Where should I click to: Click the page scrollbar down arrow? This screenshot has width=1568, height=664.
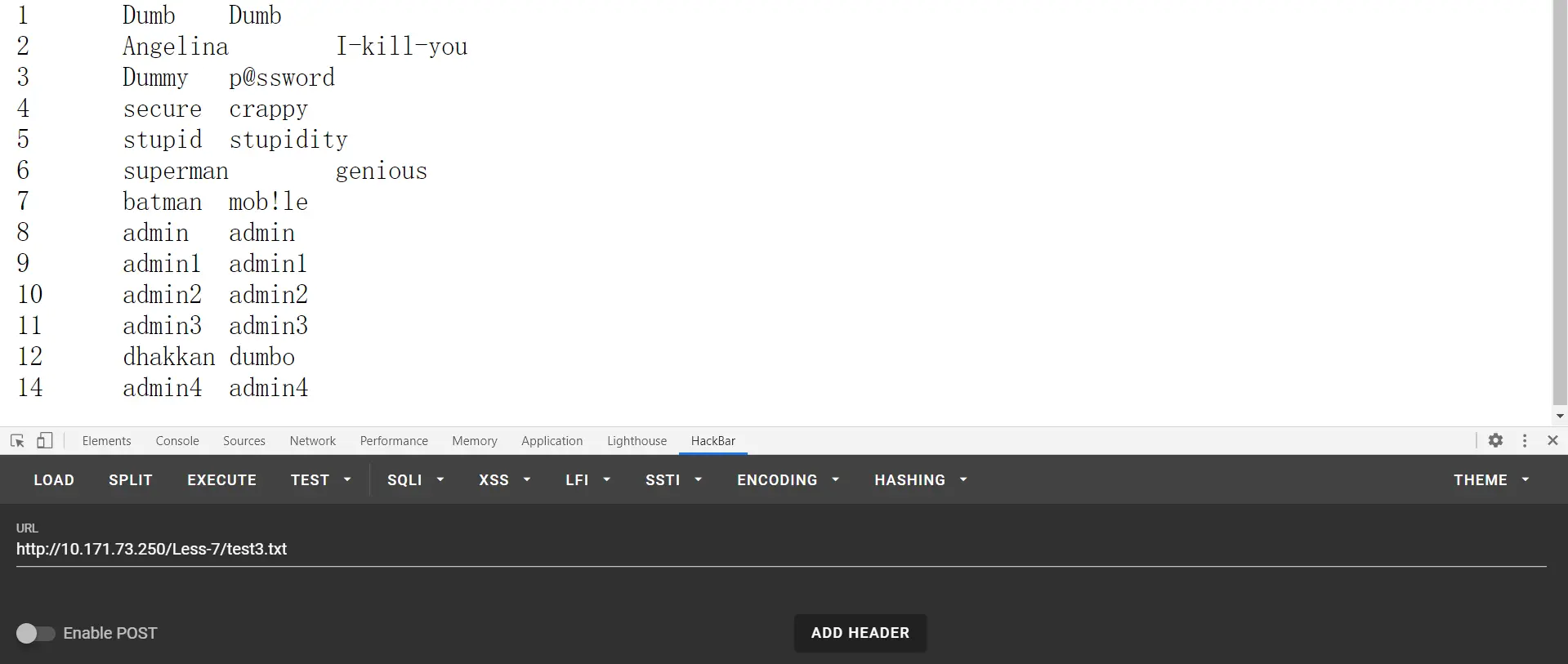tap(1560, 416)
